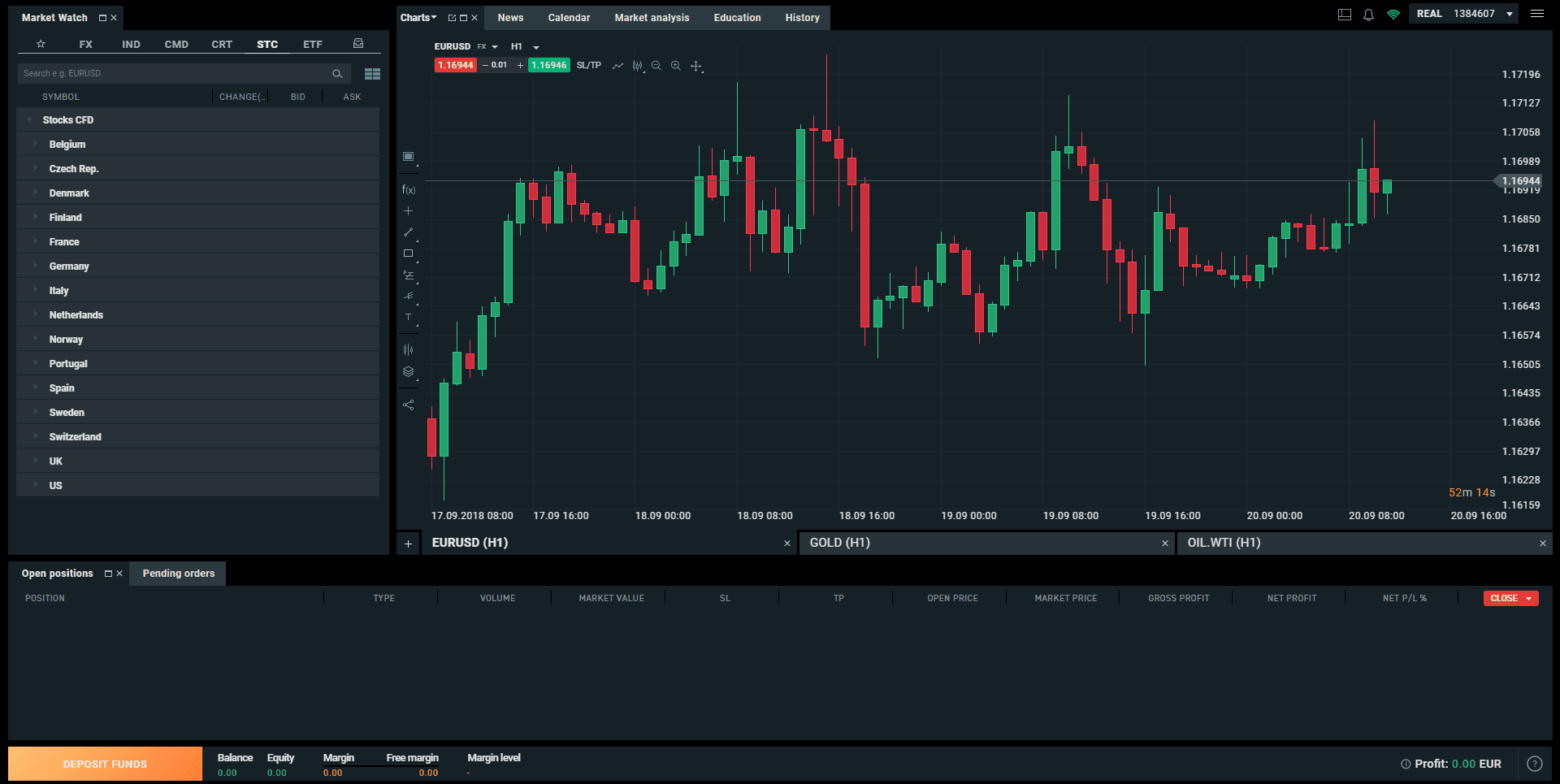Viewport: 1560px width, 784px height.
Task: Click the Market Watch search field
Action: coord(175,74)
